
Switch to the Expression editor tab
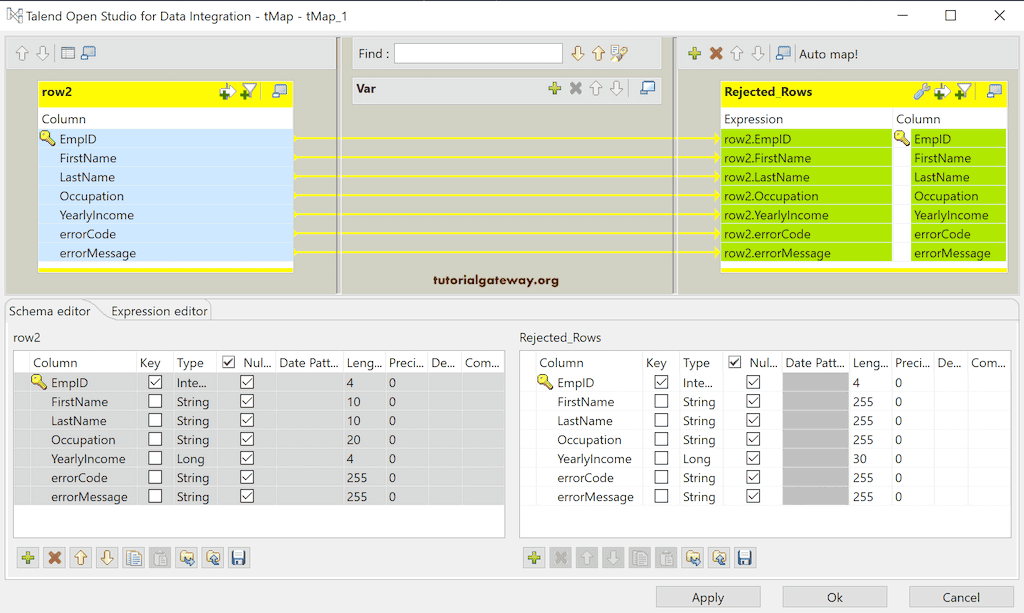[157, 311]
